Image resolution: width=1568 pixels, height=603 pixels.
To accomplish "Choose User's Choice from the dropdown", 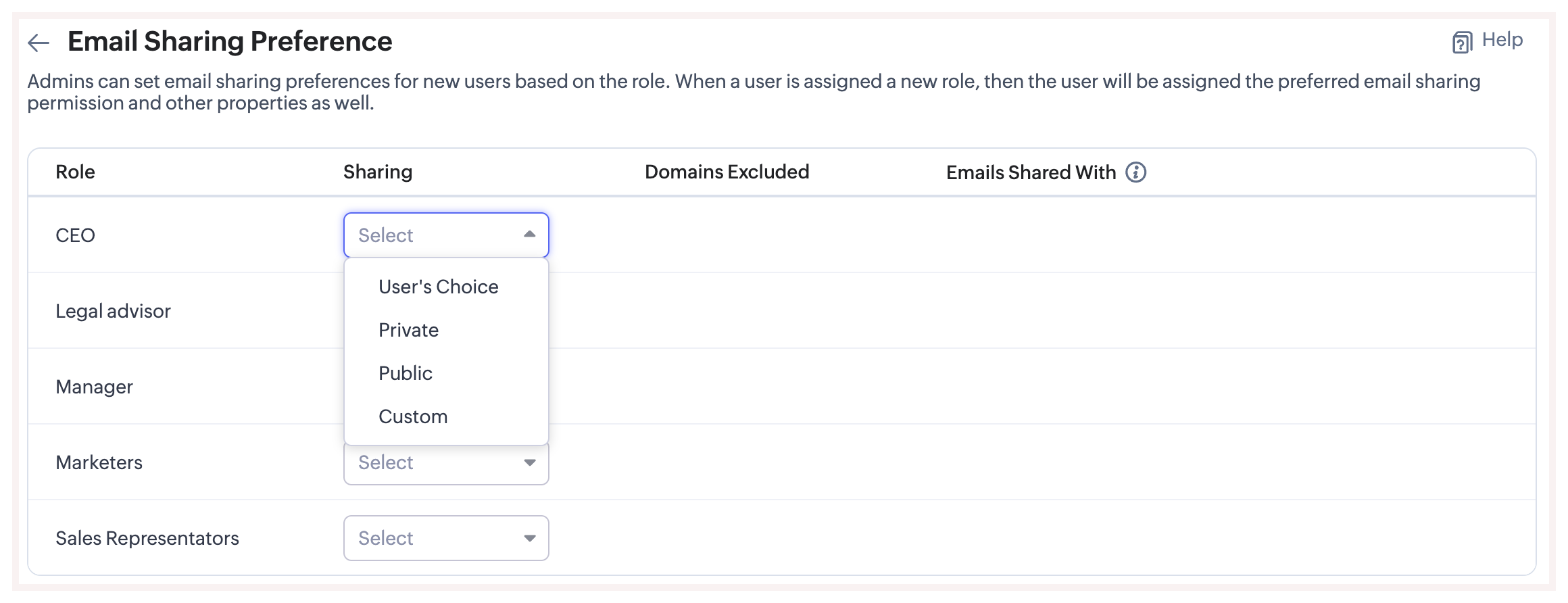I will click(438, 287).
